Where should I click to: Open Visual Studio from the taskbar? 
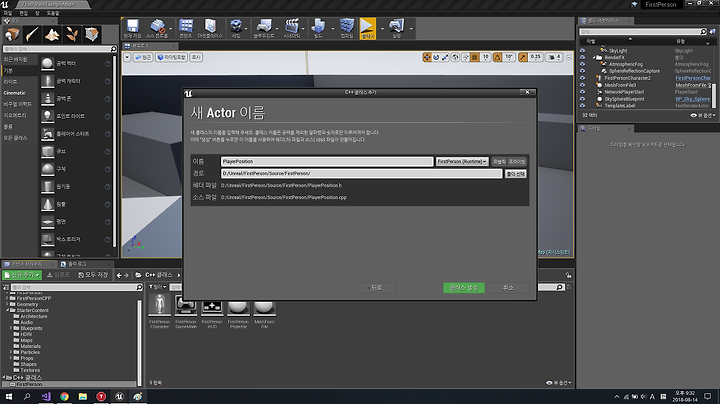click(46, 396)
